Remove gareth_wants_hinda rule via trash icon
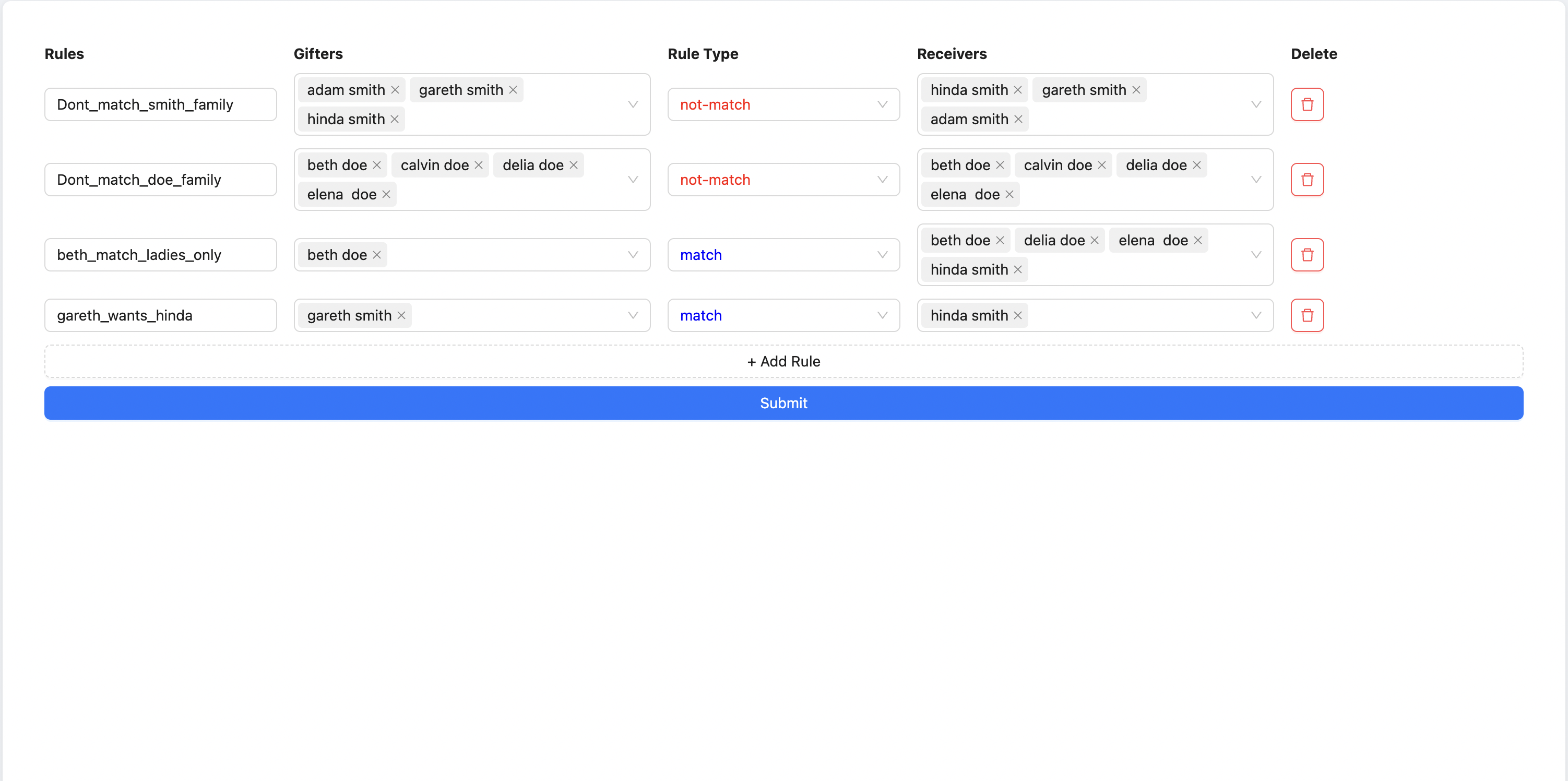The width and height of the screenshot is (1568, 781). 1307,315
